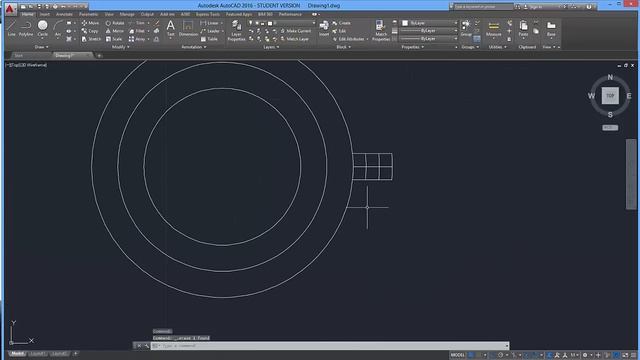Click the TOP face of the ViewCube
The image size is (640, 360).
[x=610, y=96]
